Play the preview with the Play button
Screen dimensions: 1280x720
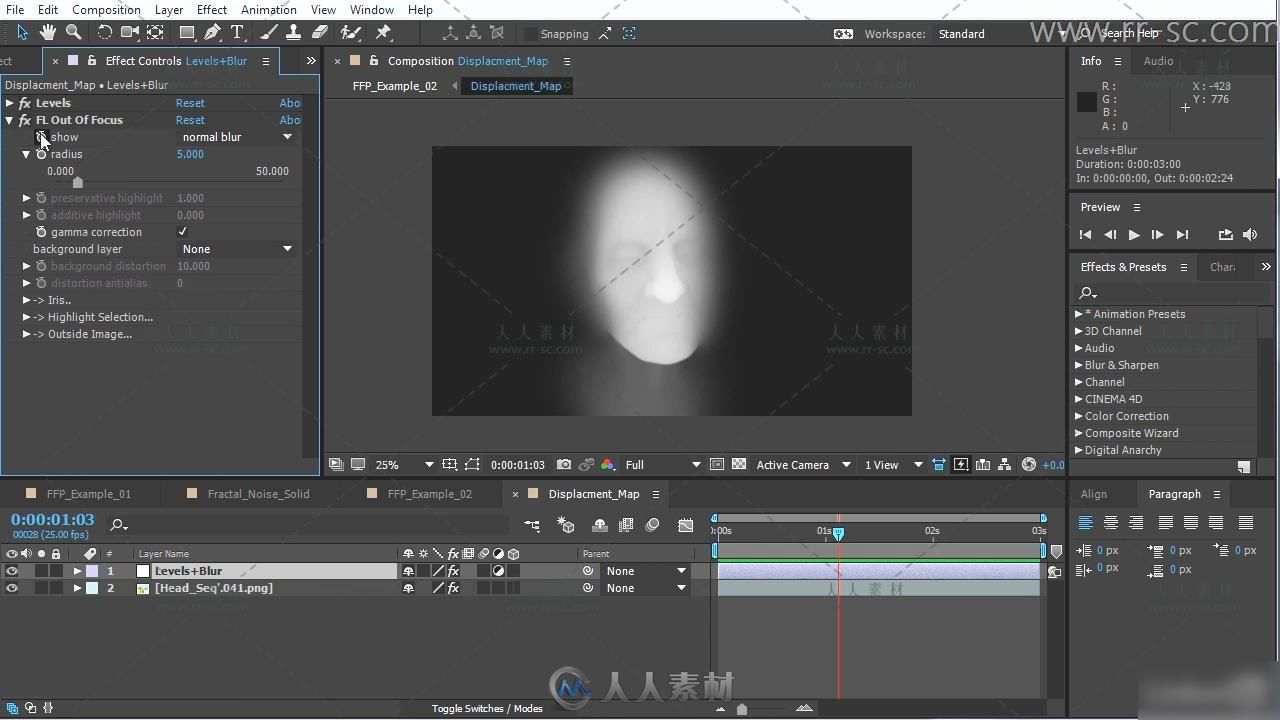[x=1133, y=235]
